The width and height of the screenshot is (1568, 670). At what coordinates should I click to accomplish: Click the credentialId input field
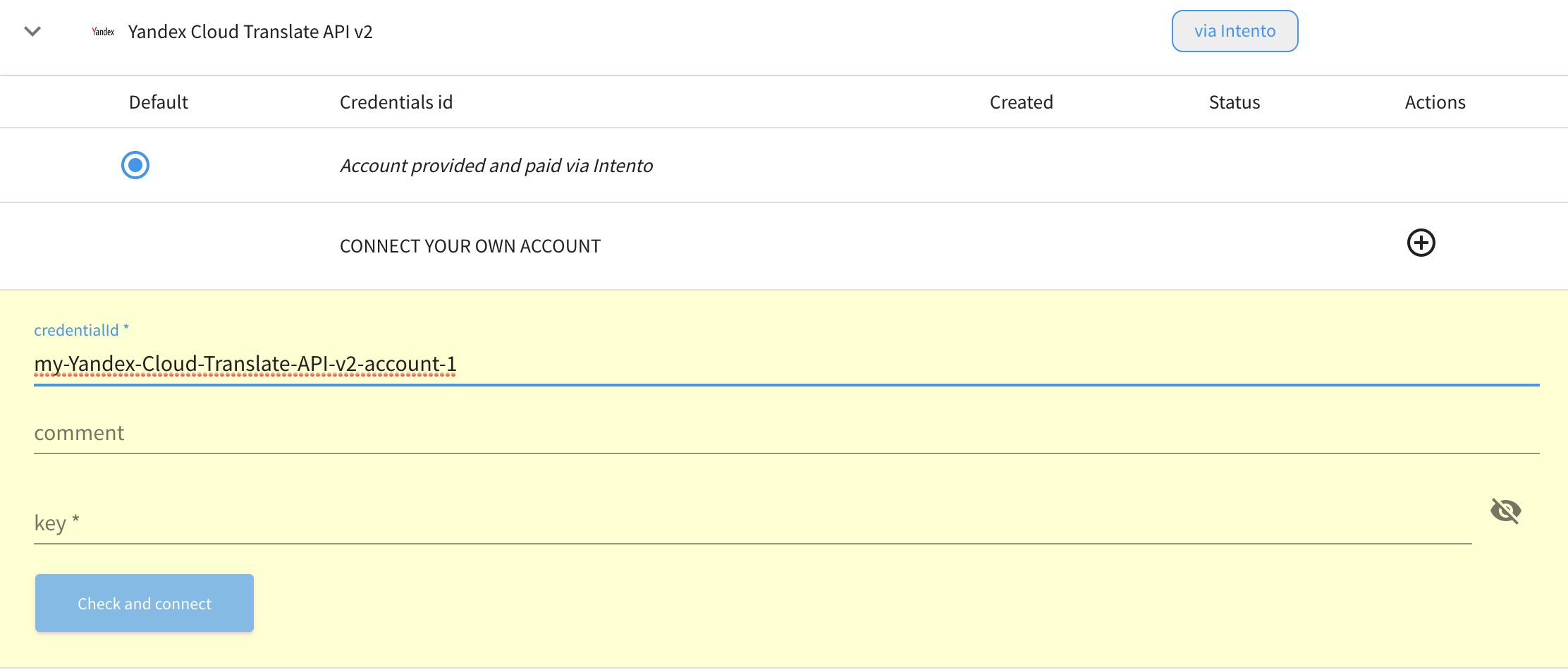pos(786,364)
